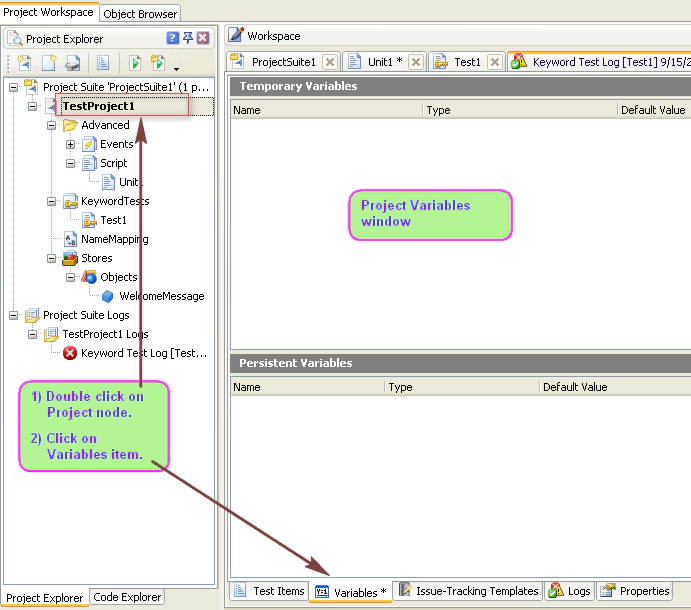Click the Run Project green arrow icon
The height and width of the screenshot is (610, 691).
[135, 63]
